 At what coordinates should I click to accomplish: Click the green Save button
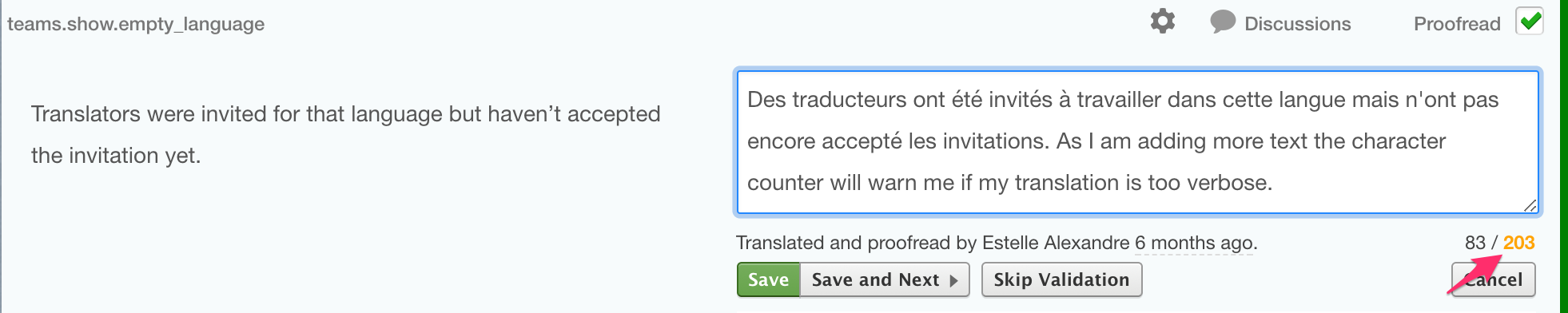point(768,279)
